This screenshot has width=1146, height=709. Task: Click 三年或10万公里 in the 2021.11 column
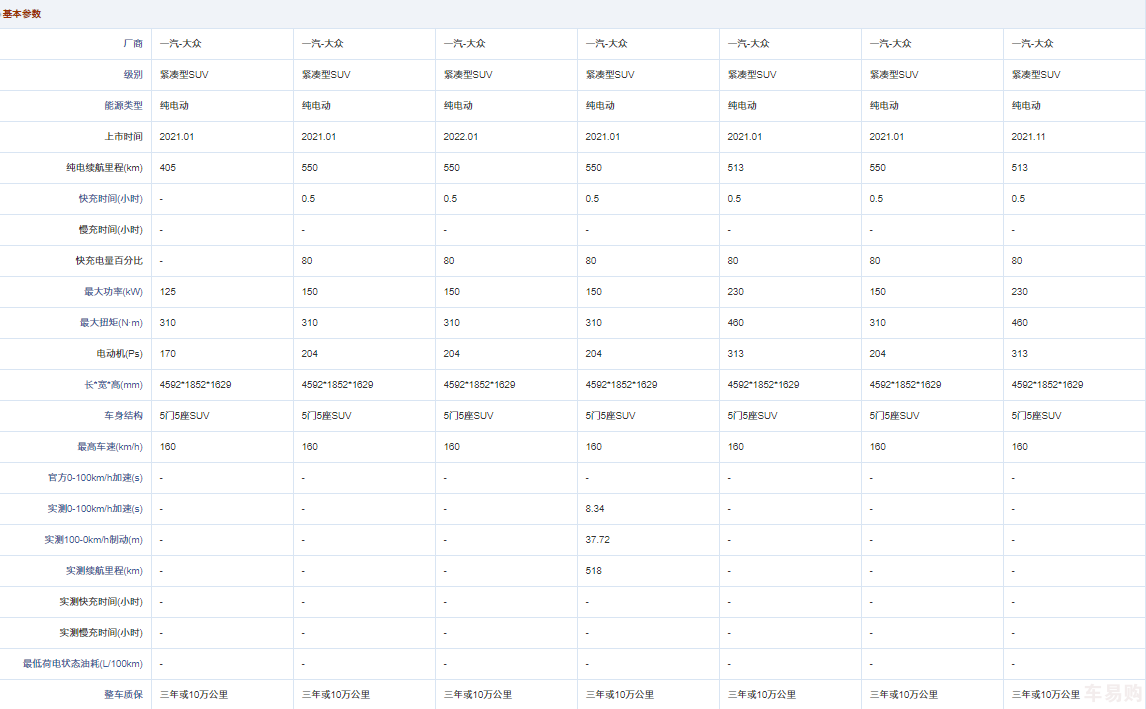(1045, 695)
